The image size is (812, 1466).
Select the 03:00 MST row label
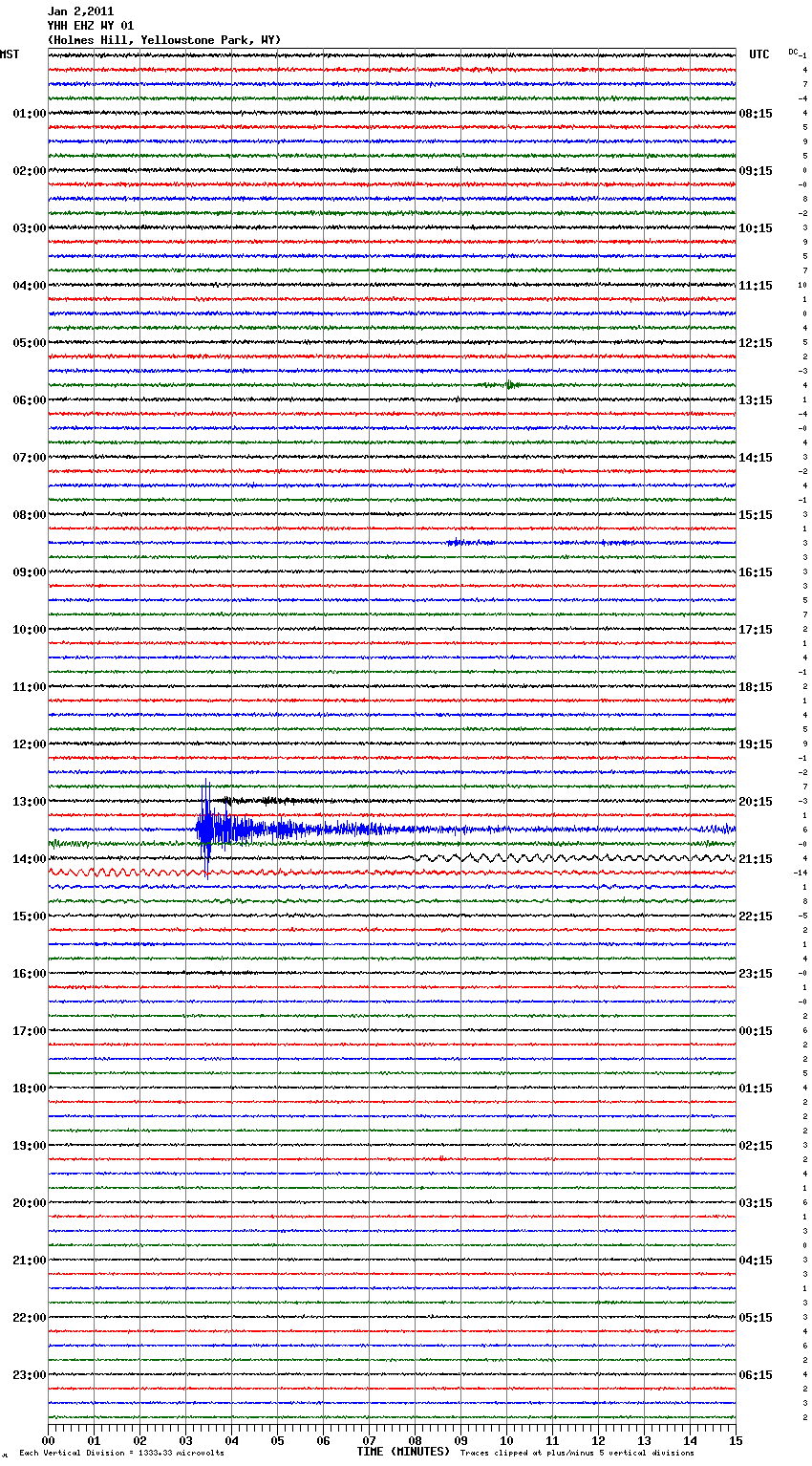tap(30, 228)
